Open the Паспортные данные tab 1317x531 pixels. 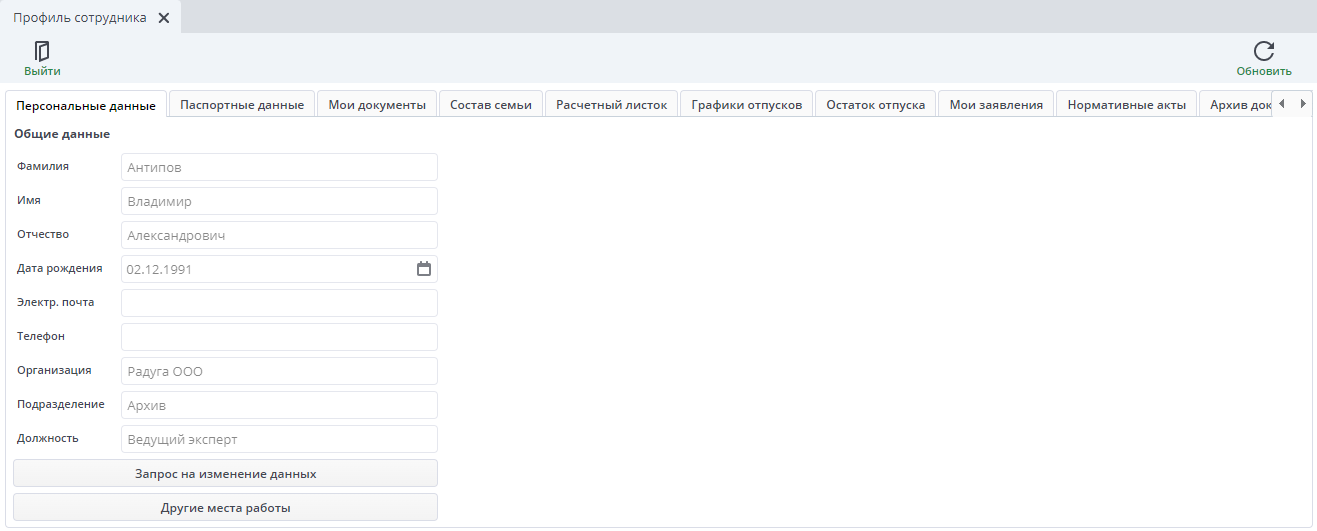click(x=242, y=104)
